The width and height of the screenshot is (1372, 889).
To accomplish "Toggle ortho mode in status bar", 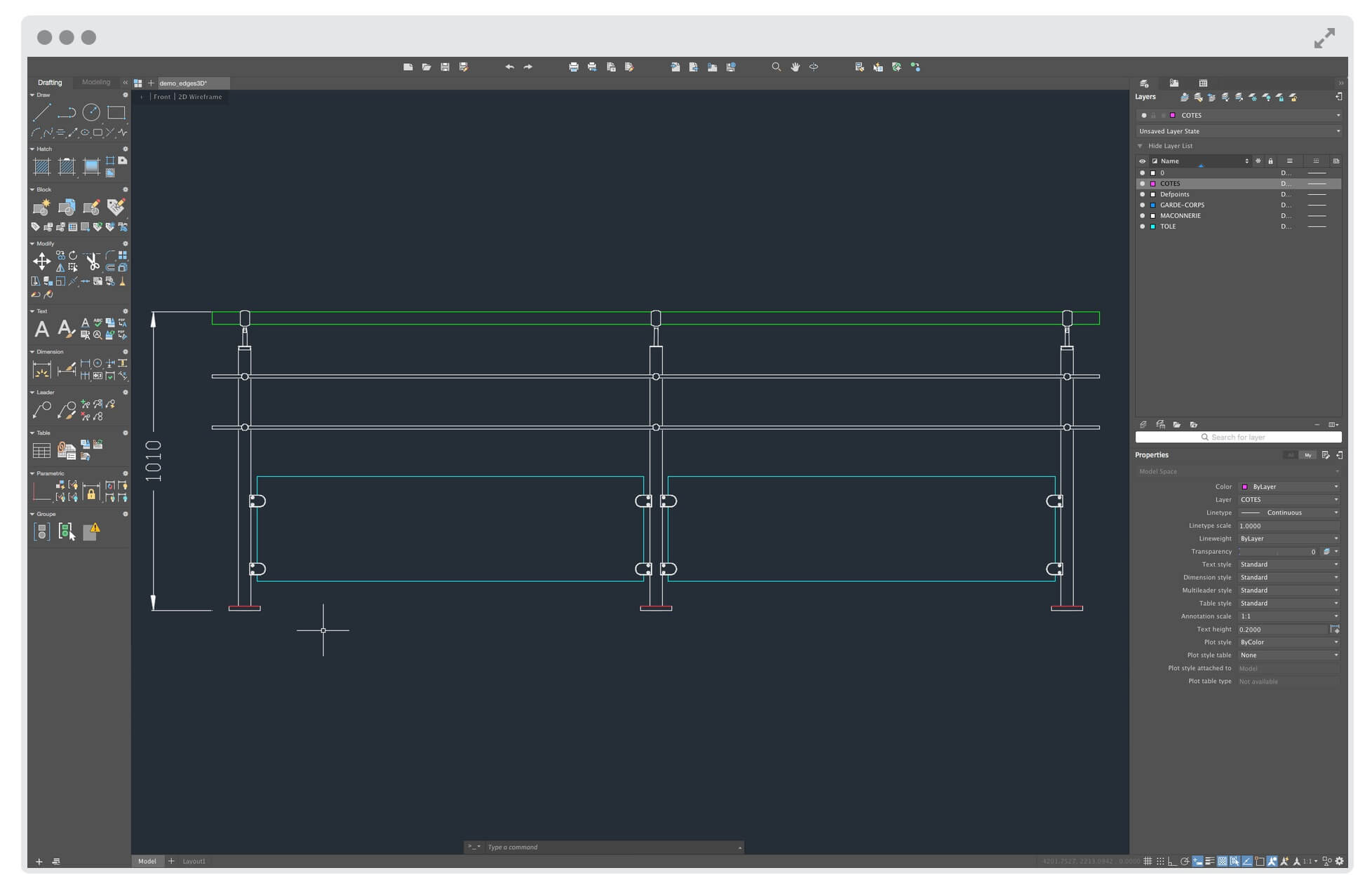I will [1172, 861].
